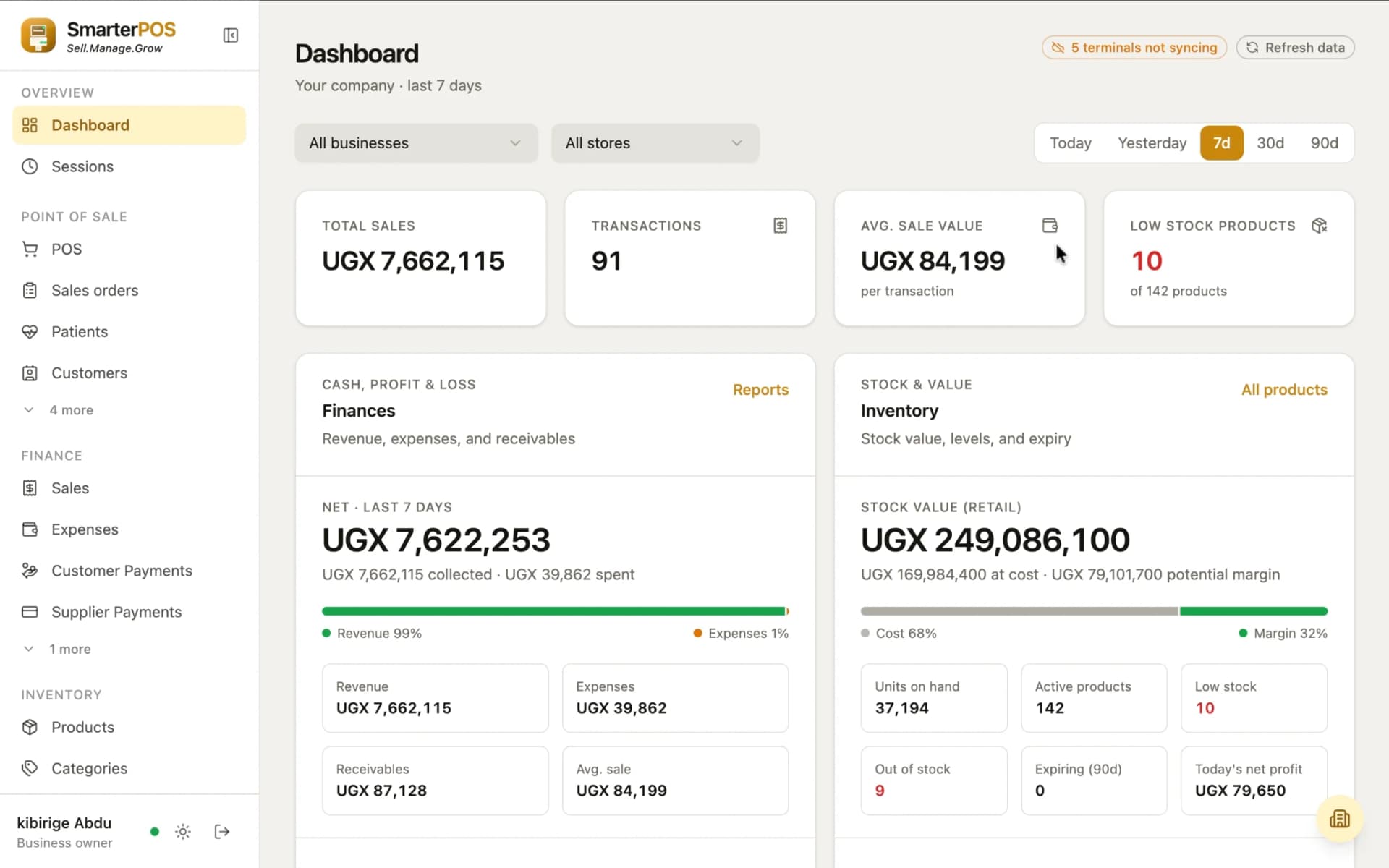Viewport: 1389px width, 868px height.
Task: Open Patients heart icon
Action: (x=30, y=331)
